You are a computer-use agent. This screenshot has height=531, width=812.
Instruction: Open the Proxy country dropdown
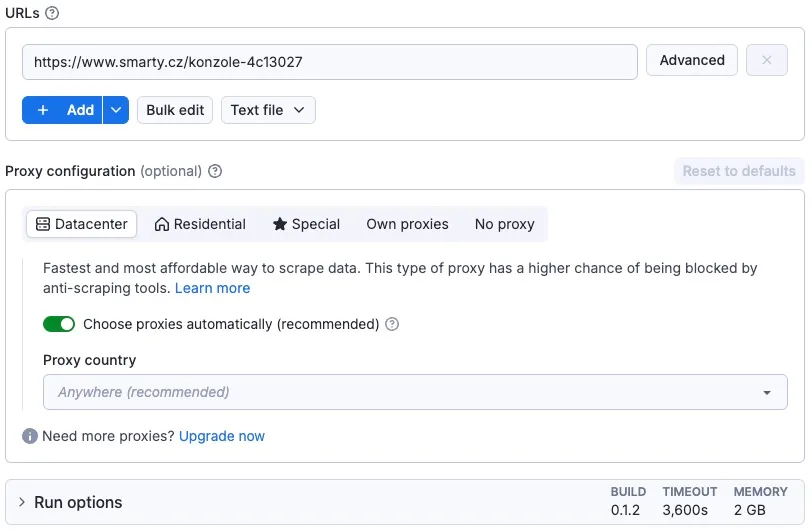pos(415,392)
